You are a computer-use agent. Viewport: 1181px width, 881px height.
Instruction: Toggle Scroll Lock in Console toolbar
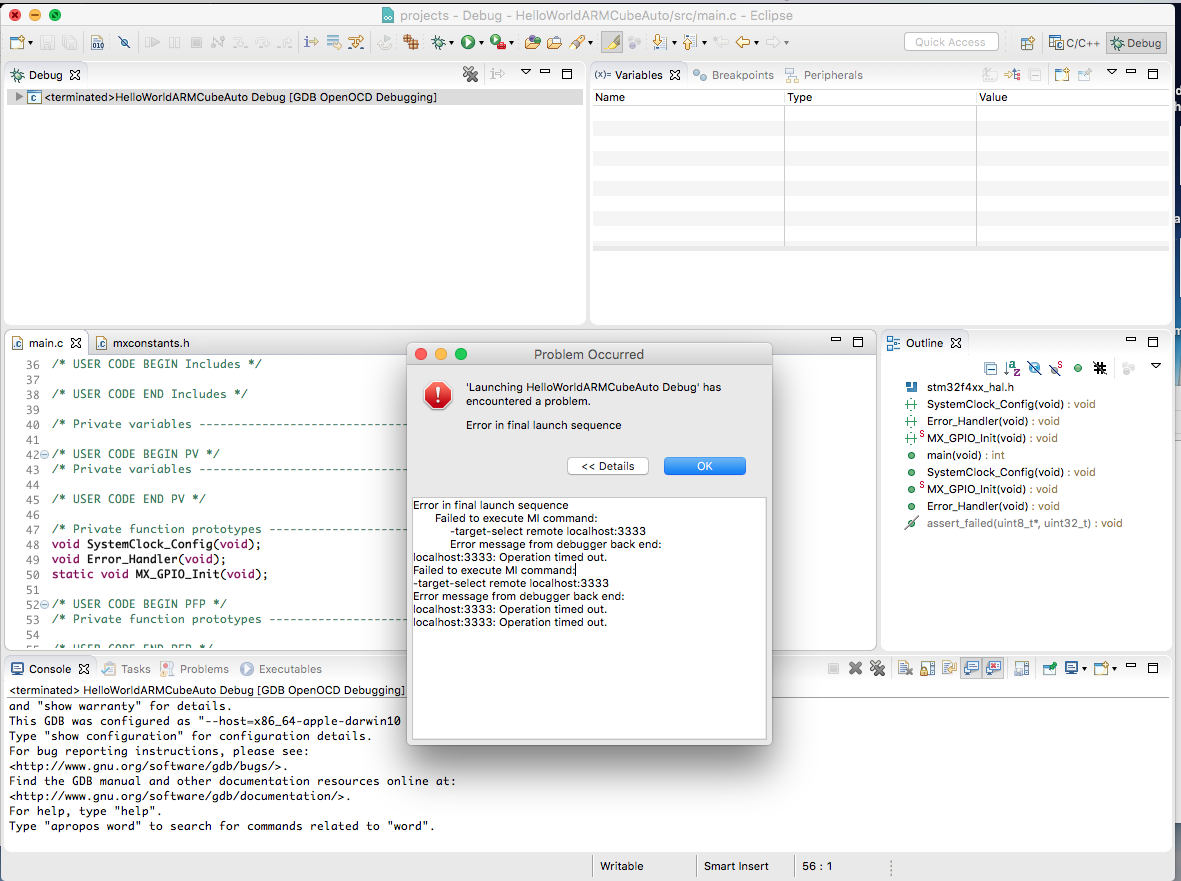[x=927, y=668]
